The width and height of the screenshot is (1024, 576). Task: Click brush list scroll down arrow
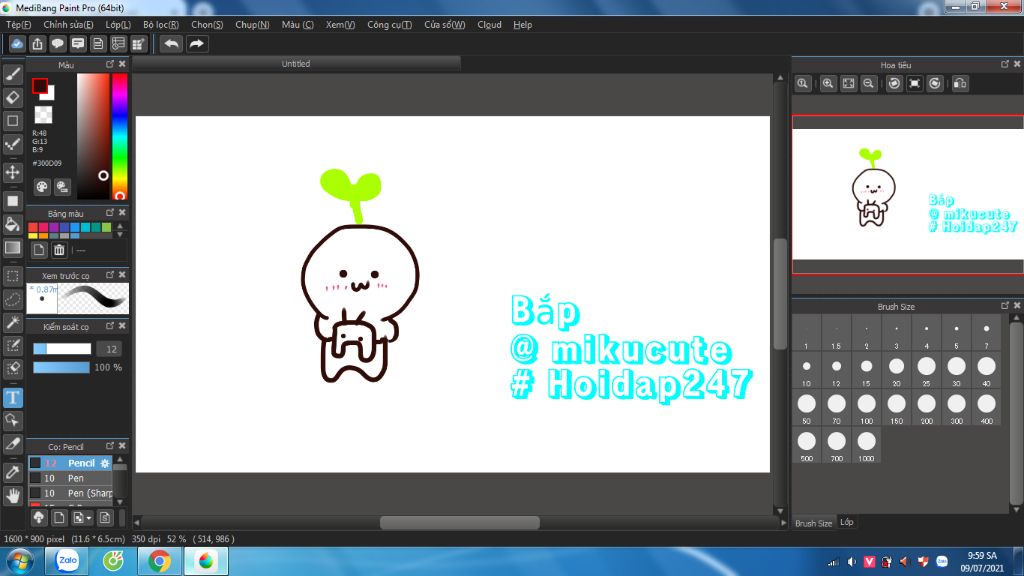pos(120,502)
